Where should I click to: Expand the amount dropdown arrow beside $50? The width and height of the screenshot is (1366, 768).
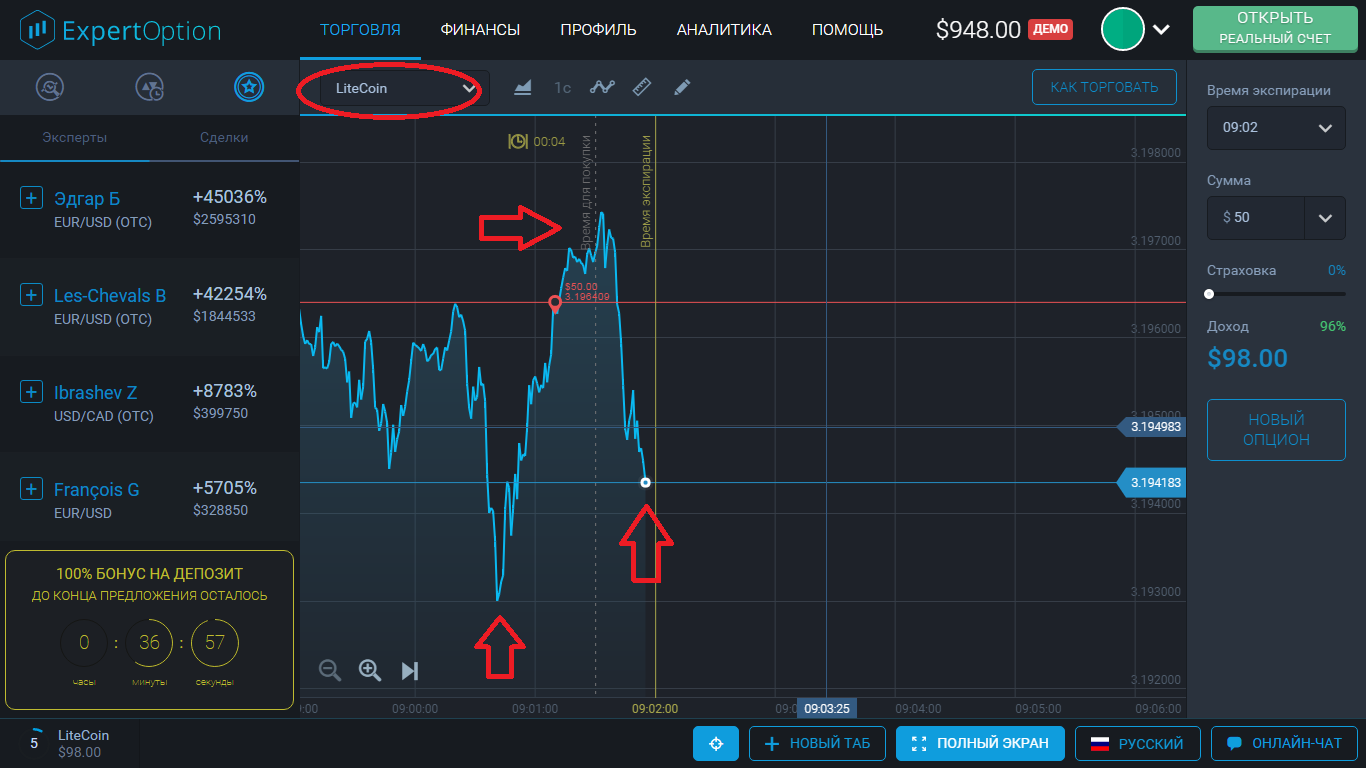[x=1325, y=218]
